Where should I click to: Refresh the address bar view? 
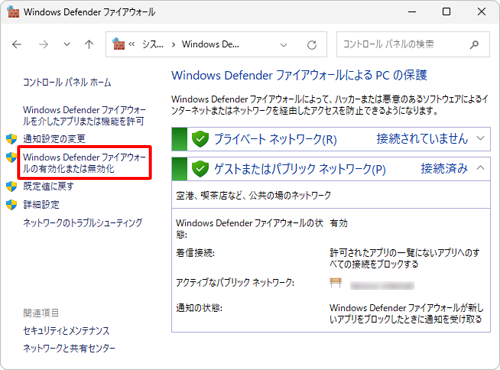[x=312, y=45]
